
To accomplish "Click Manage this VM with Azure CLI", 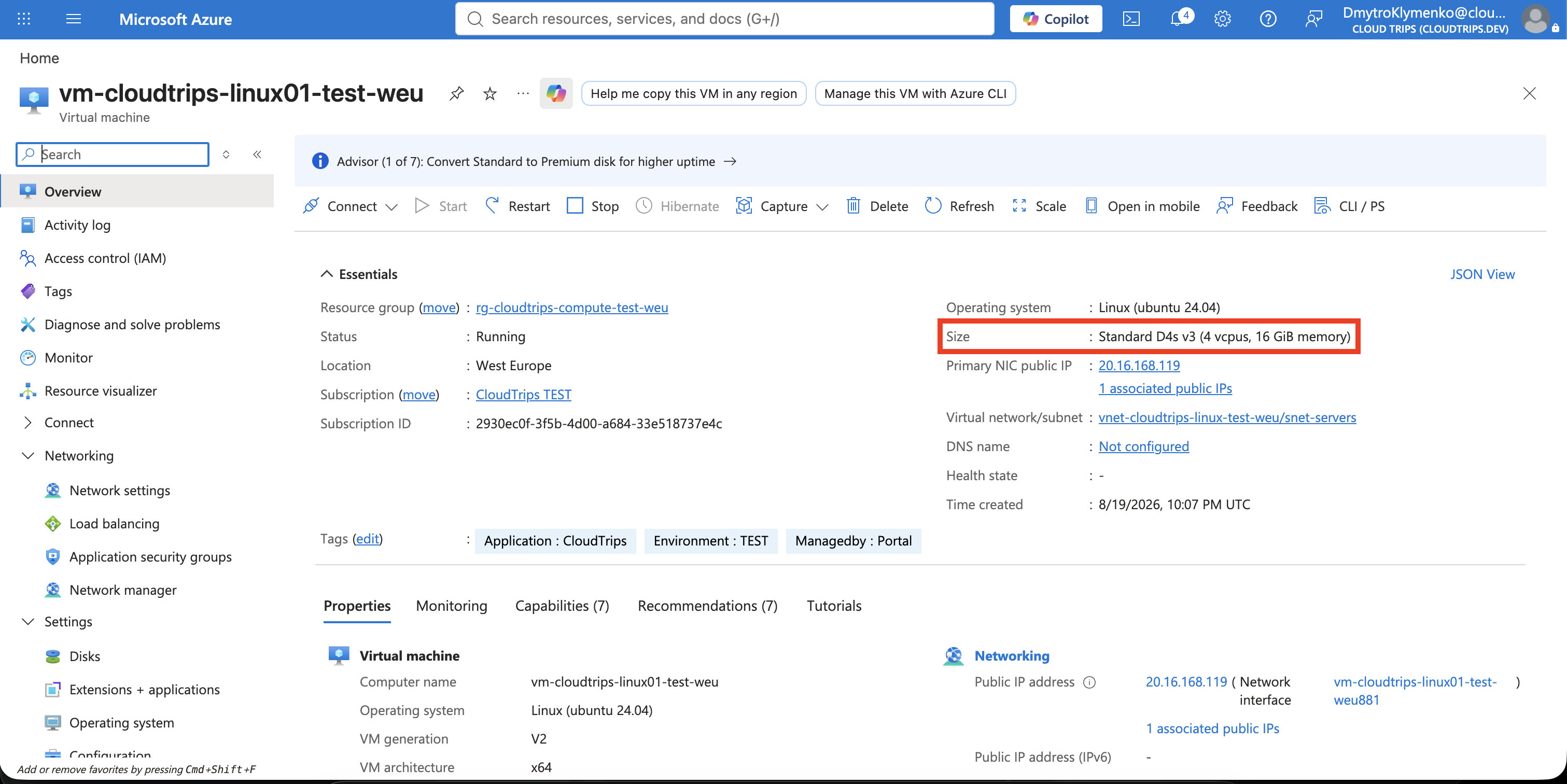I will click(x=915, y=94).
